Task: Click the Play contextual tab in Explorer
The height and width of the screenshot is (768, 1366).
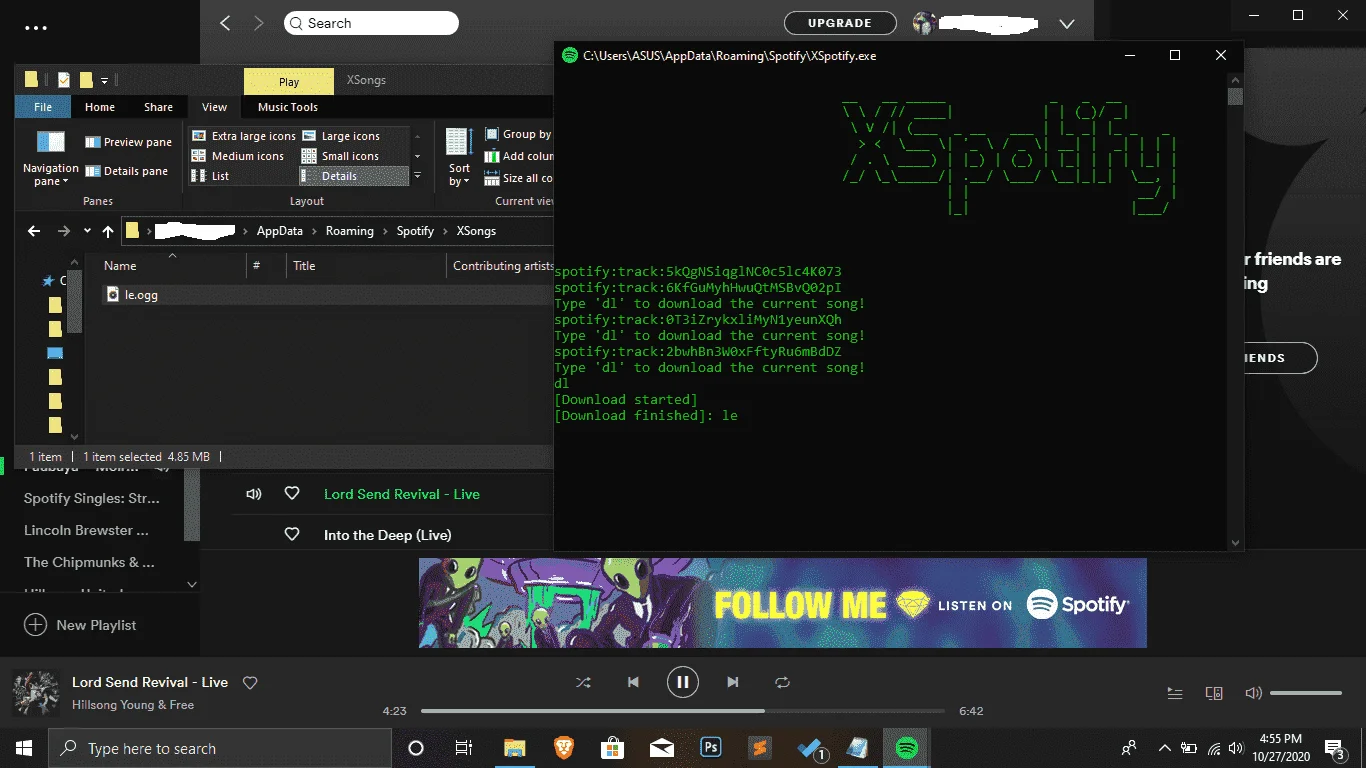Action: click(289, 82)
